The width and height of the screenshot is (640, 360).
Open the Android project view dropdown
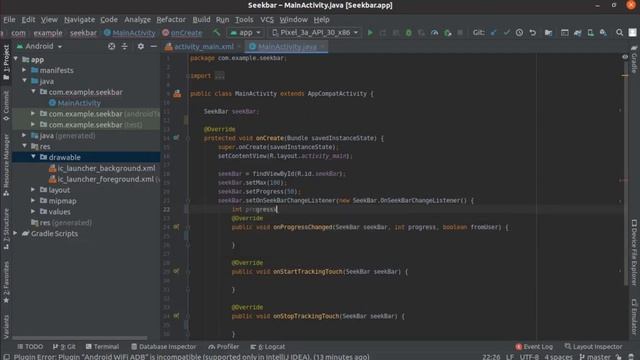coord(39,47)
